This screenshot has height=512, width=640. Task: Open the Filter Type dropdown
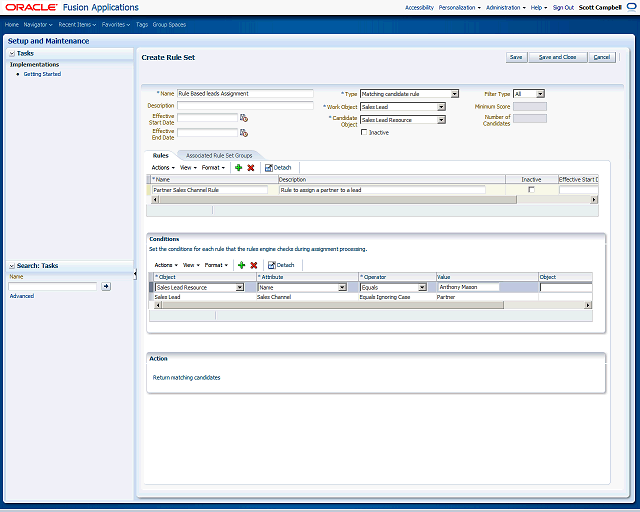click(540, 94)
